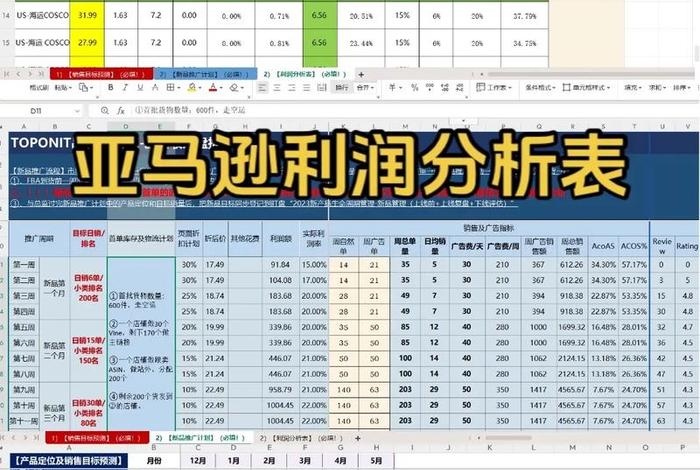Apply italic formatting with the I icon
The height and width of the screenshot is (470, 700).
pyautogui.click(x=125, y=87)
